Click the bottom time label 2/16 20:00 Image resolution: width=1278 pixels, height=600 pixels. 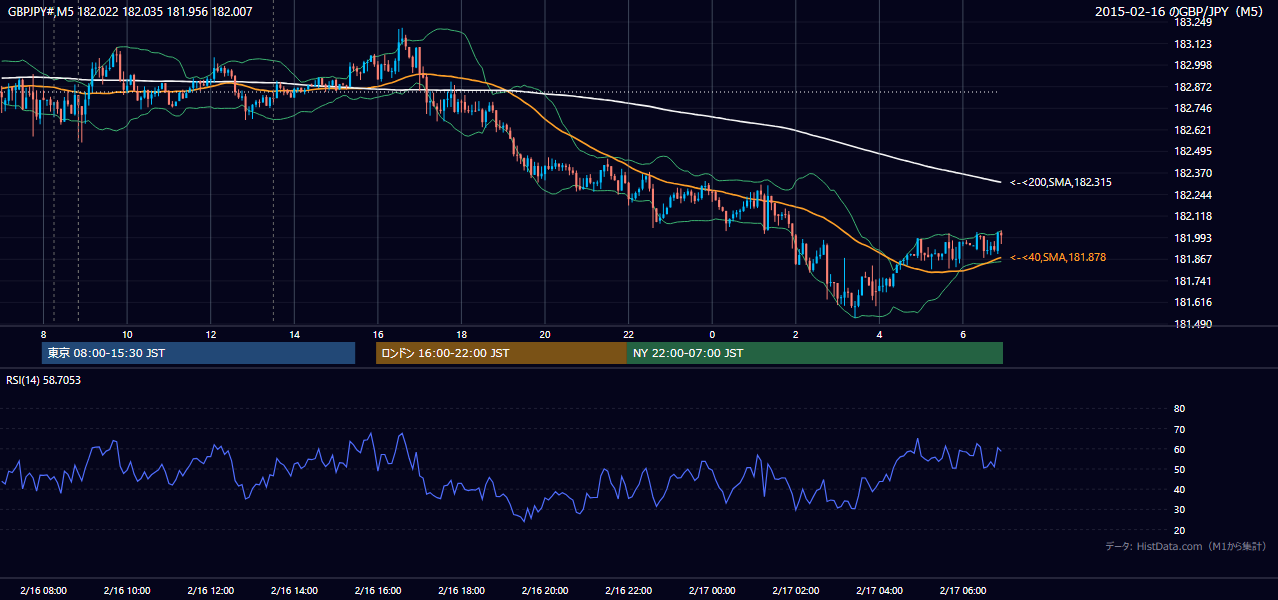coord(545,590)
